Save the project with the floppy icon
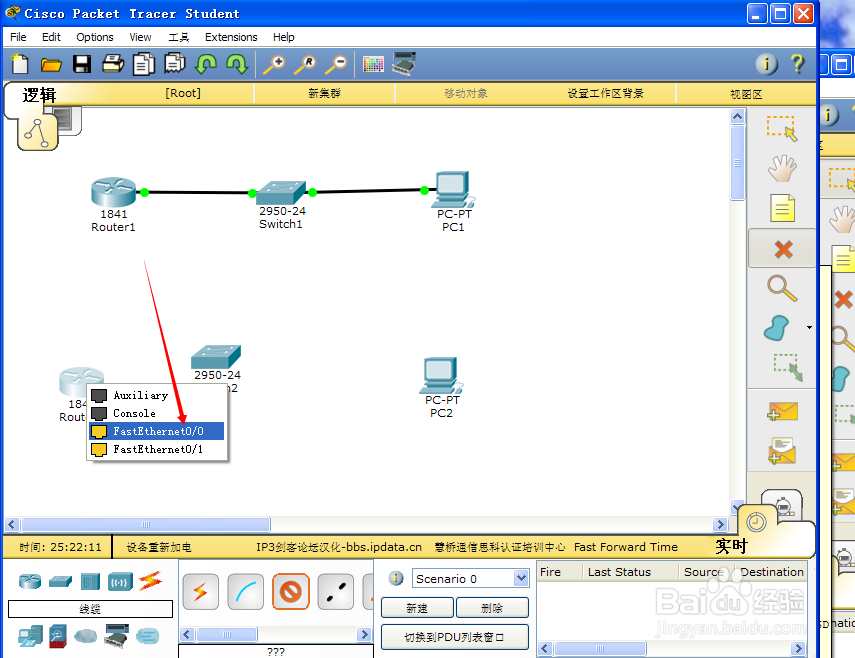The height and width of the screenshot is (658, 855). click(82, 64)
